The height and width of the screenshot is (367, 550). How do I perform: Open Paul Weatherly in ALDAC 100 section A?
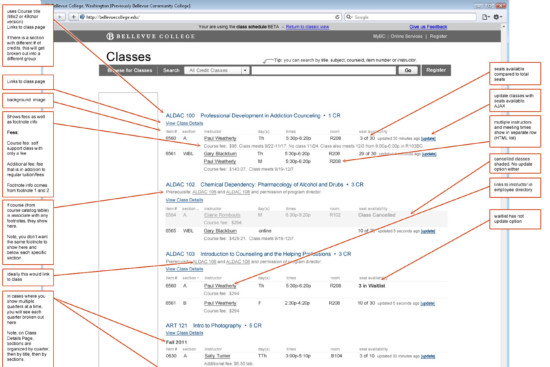(x=220, y=138)
